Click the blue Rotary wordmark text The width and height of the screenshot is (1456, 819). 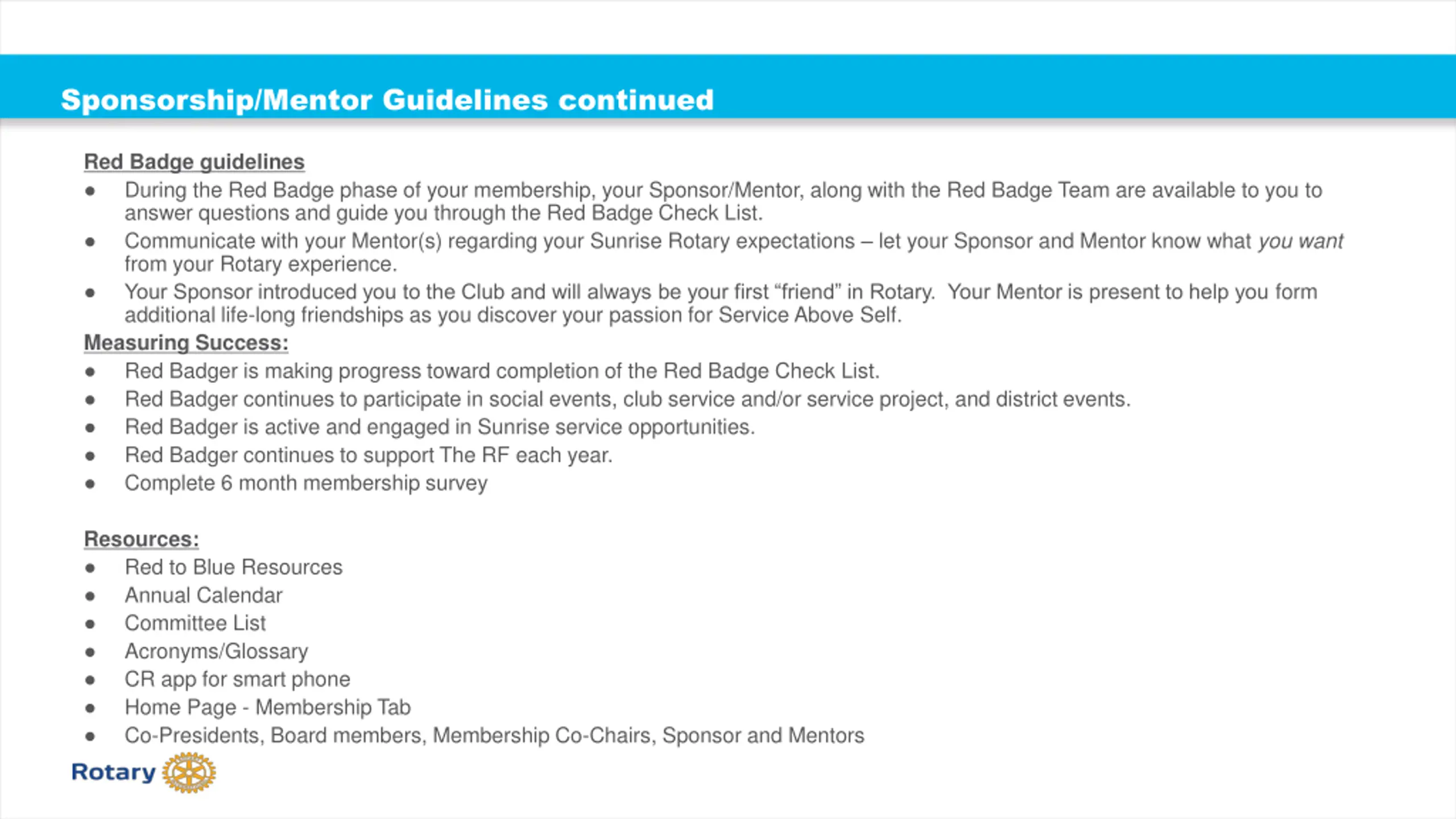[x=113, y=772]
